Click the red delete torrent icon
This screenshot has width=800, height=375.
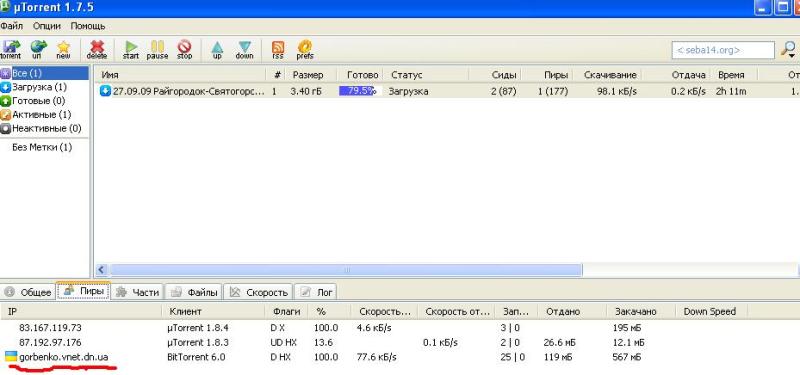coord(97,50)
